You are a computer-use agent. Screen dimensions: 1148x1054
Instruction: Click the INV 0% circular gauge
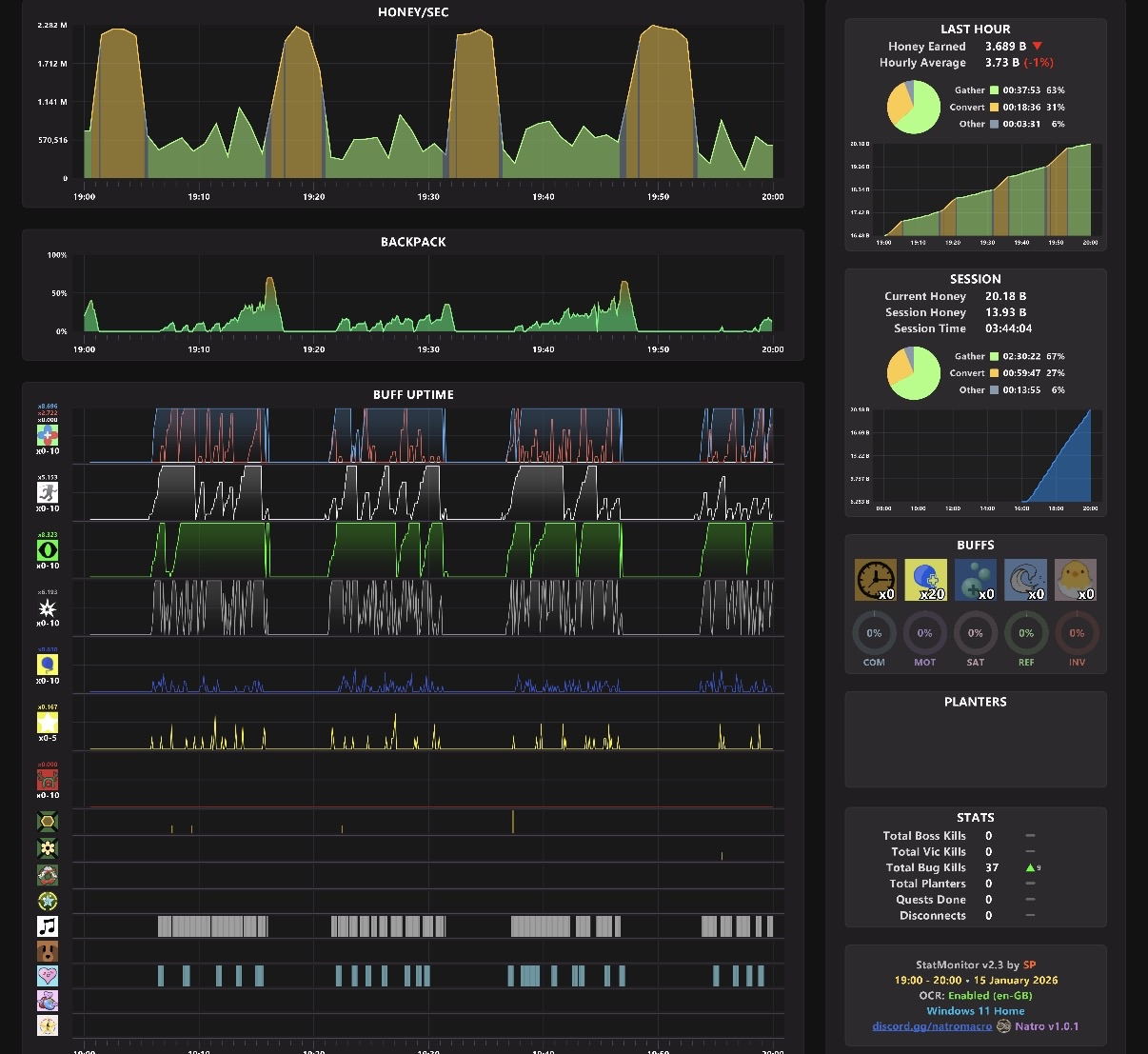(x=1077, y=633)
